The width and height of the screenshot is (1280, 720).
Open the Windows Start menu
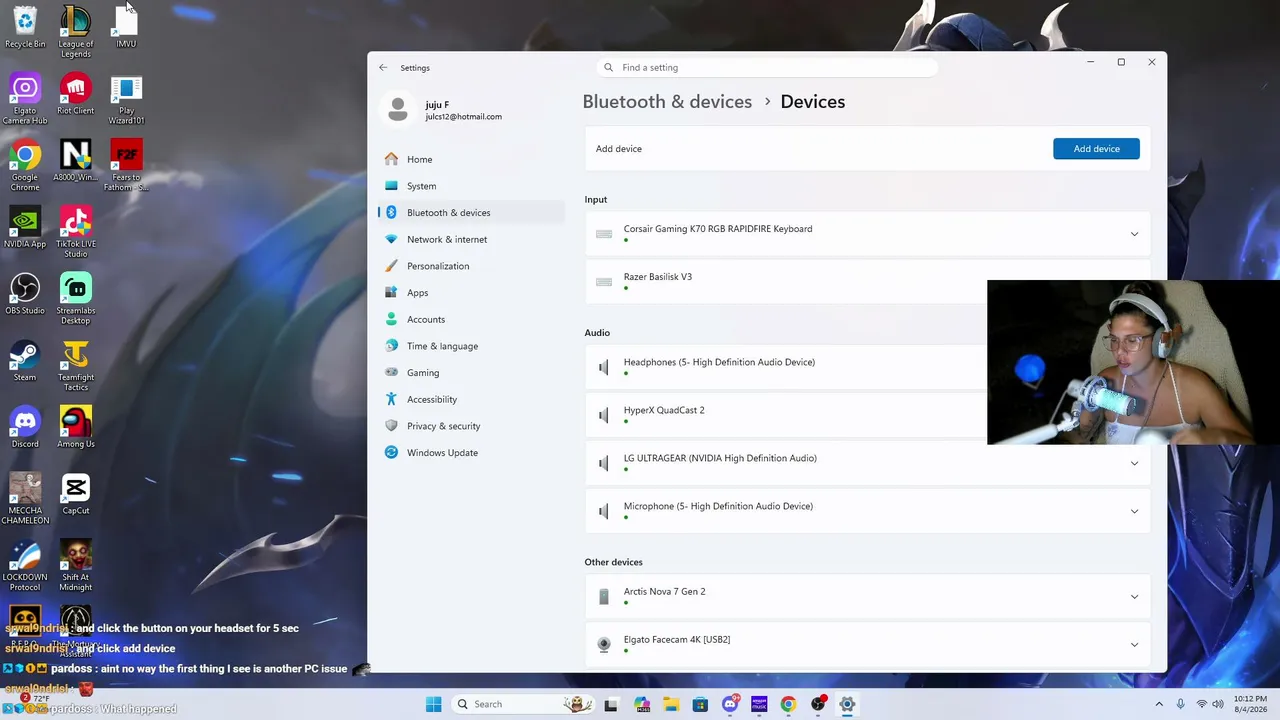click(x=433, y=704)
